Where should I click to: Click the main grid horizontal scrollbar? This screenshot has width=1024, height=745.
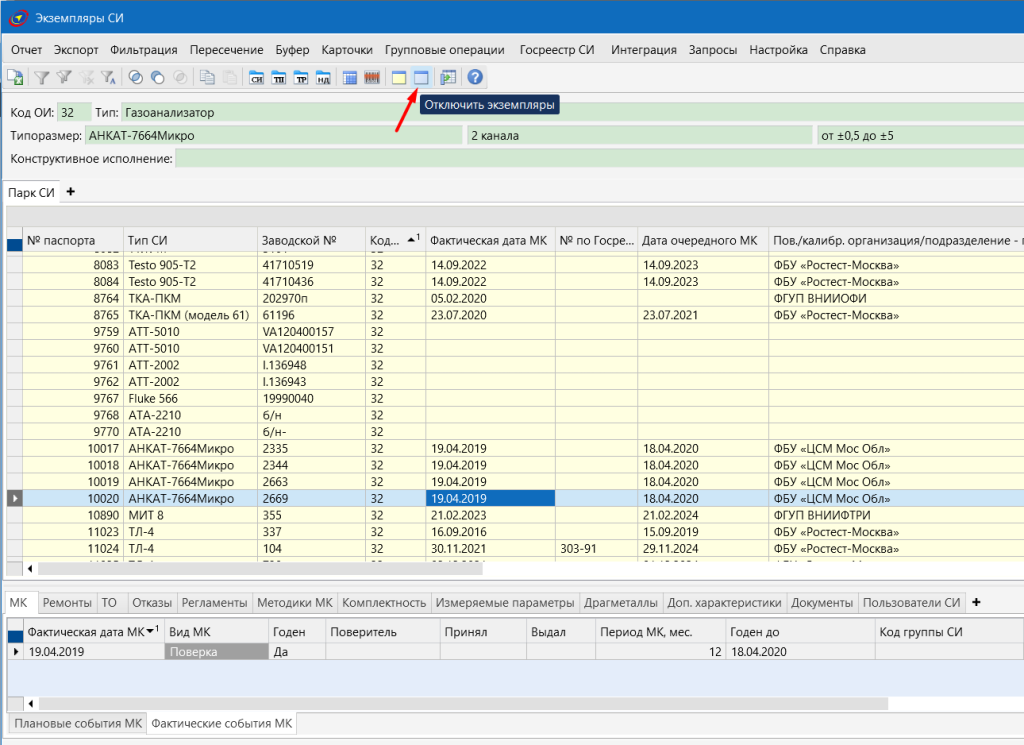pyautogui.click(x=260, y=569)
